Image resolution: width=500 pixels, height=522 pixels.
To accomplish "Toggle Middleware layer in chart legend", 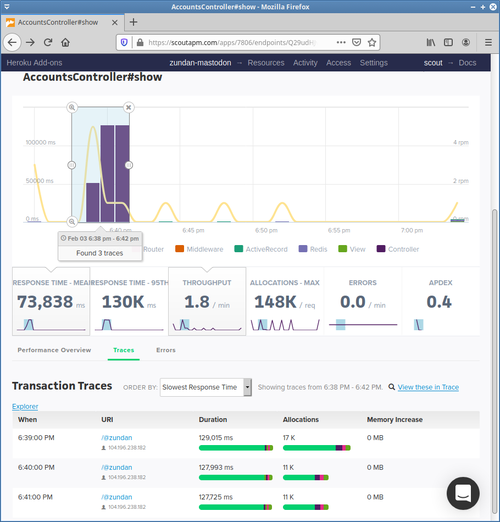I will [x=199, y=249].
